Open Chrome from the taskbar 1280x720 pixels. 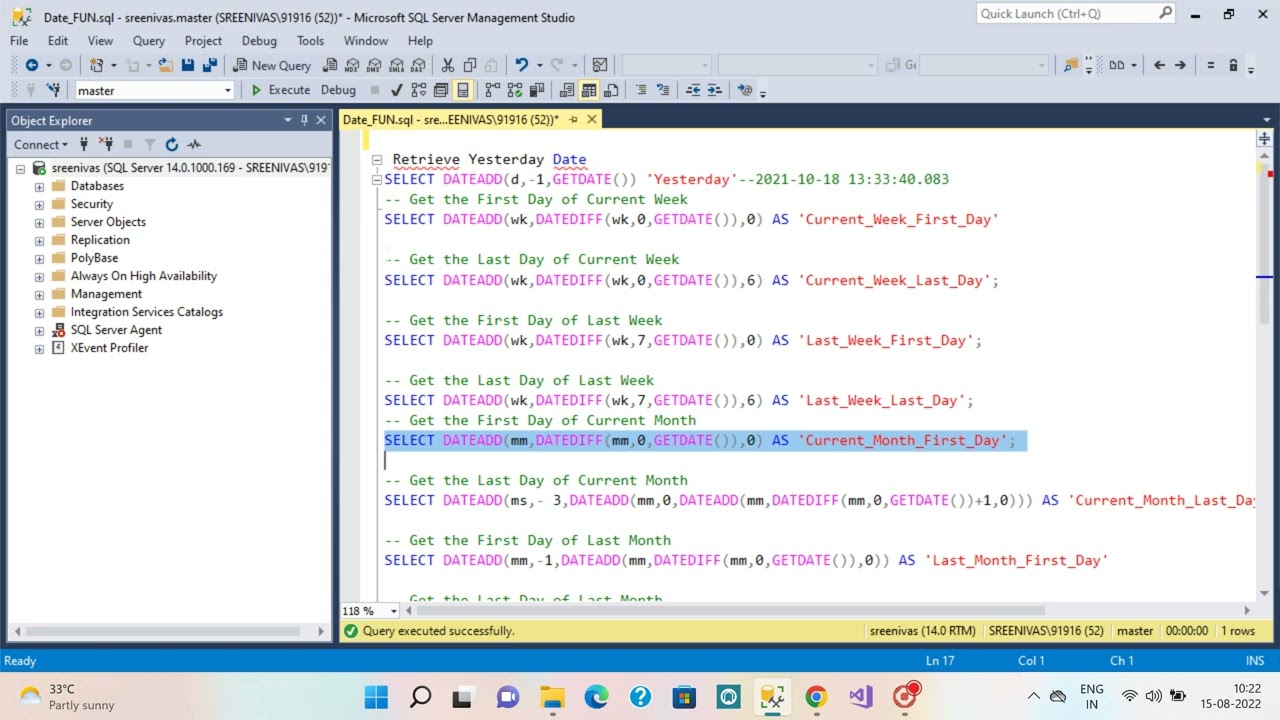tap(816, 697)
